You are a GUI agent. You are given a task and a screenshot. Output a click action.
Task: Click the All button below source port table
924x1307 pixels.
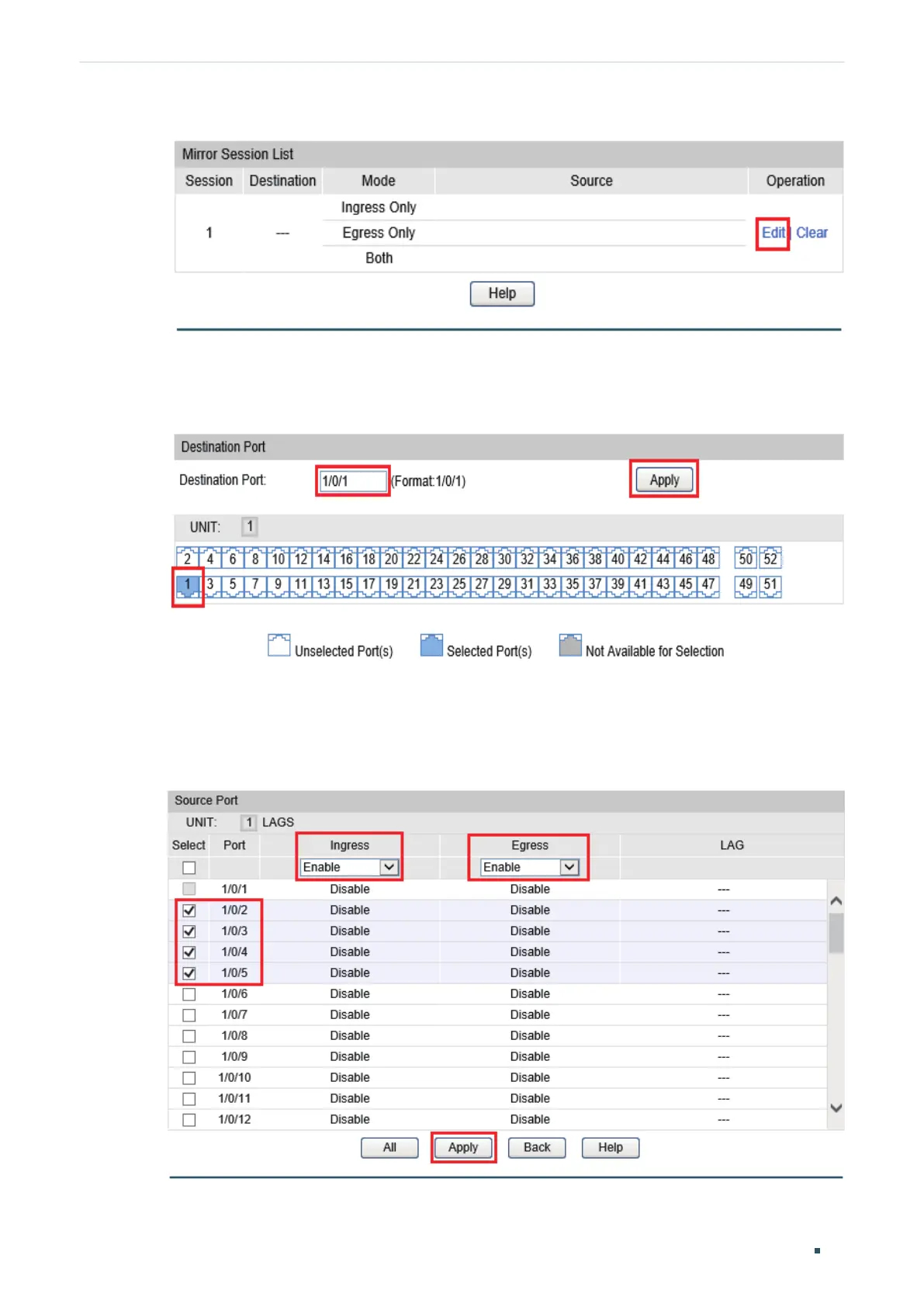[389, 1147]
